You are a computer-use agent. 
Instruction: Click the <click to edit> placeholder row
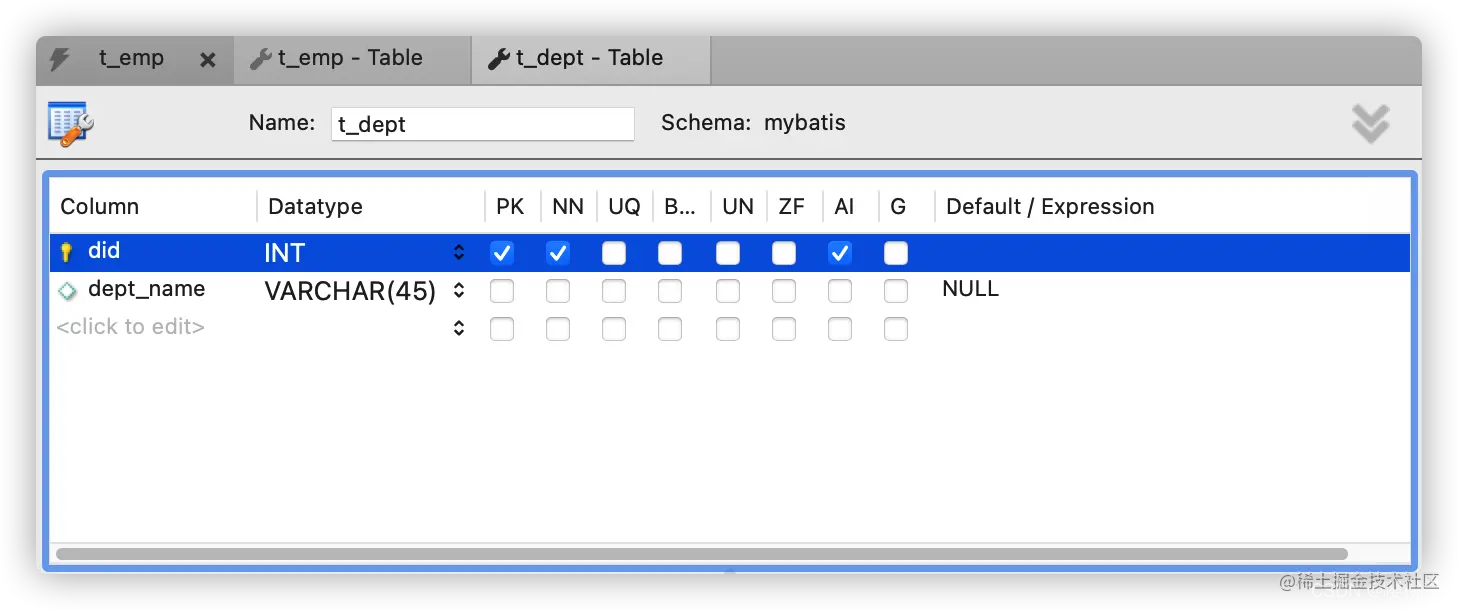(130, 327)
